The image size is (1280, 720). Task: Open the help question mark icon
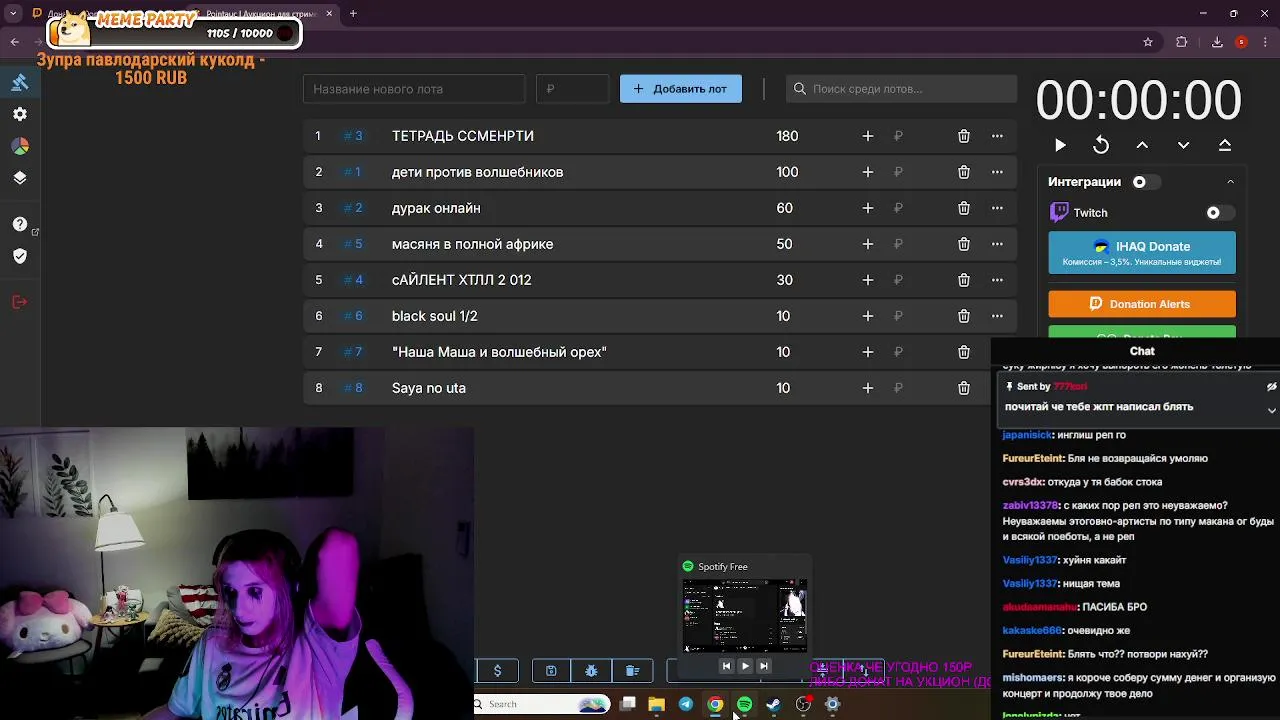point(20,224)
